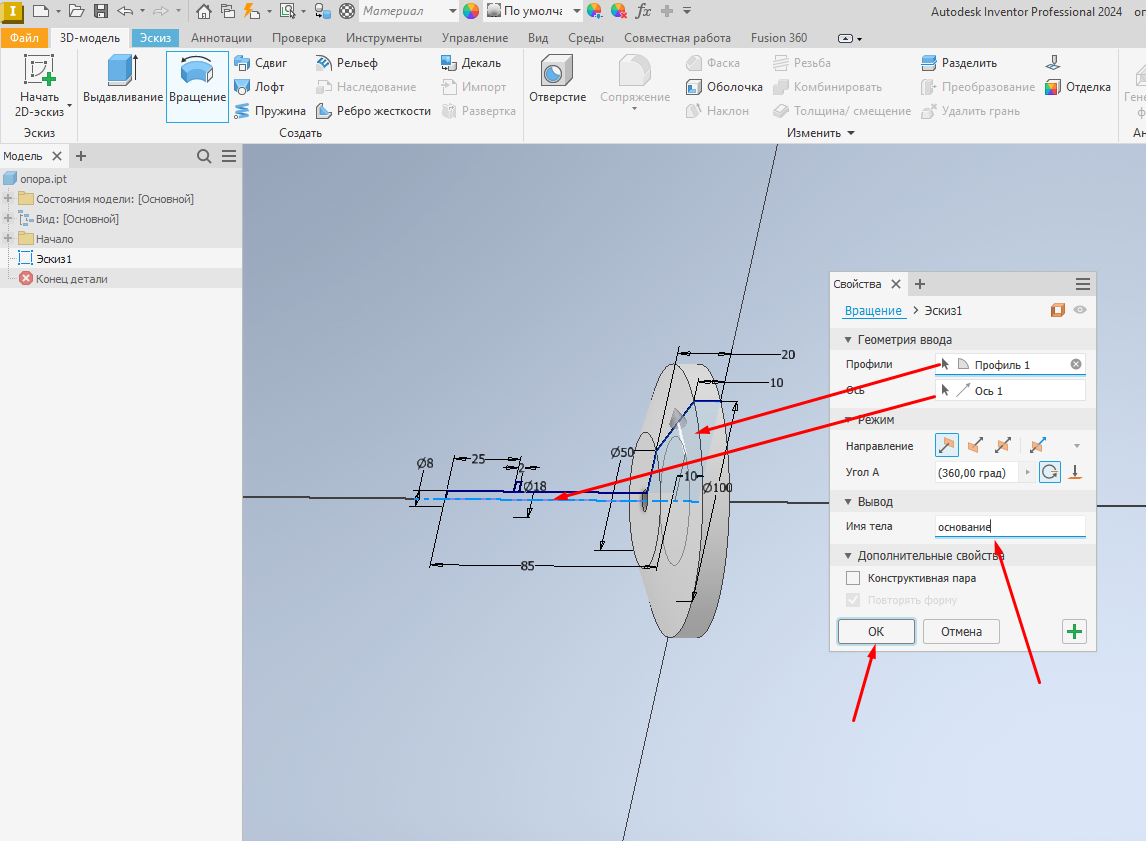The image size is (1146, 841).
Task: Open the Свойства panel hamburger menu
Action: coord(1082,283)
